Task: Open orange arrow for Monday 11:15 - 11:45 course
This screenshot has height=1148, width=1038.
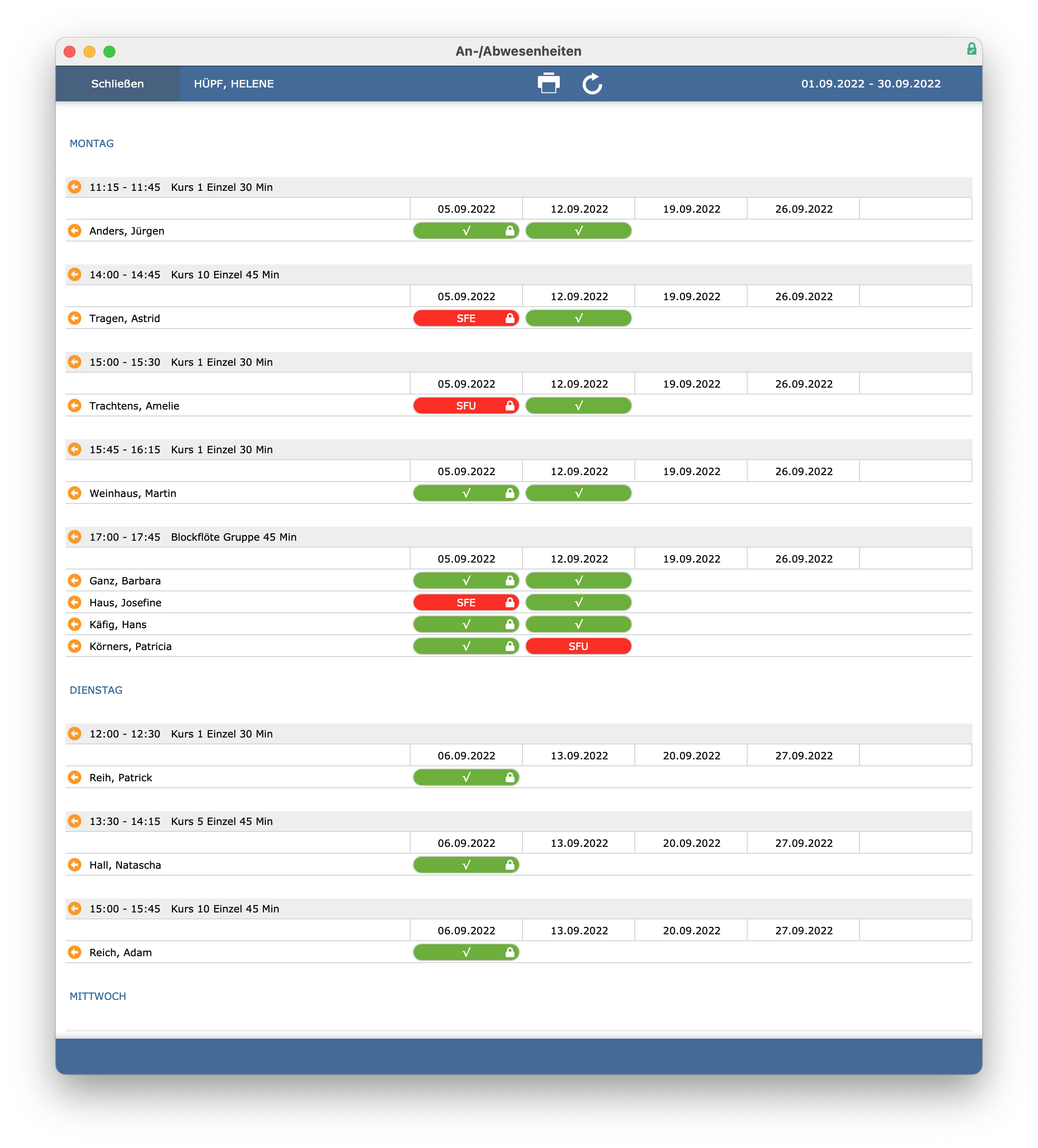Action: coord(75,187)
